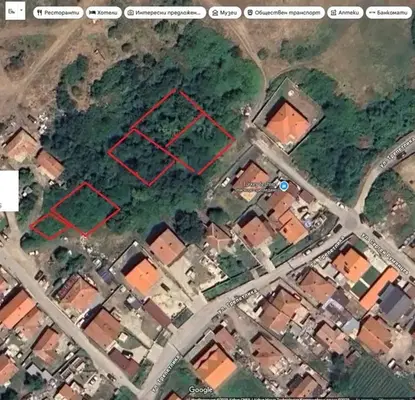Select the Хотели category chip

(104, 13)
